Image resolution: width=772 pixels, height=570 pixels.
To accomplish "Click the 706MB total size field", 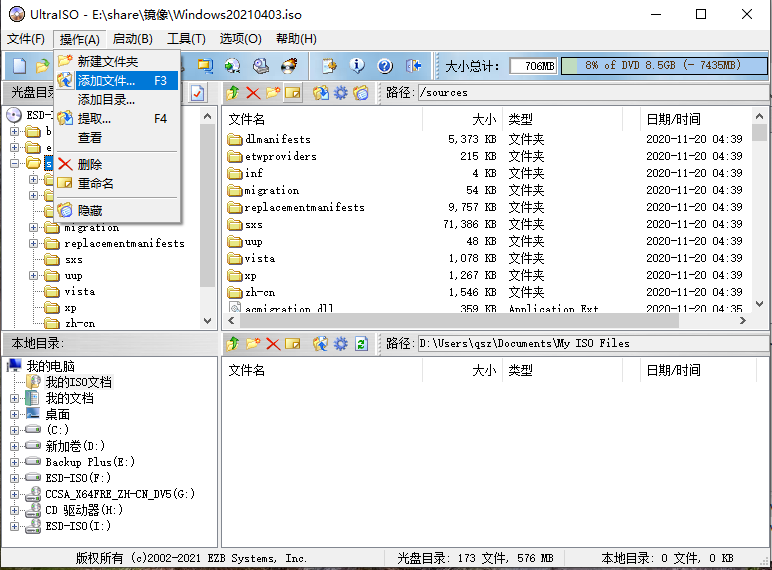I will click(x=533, y=65).
